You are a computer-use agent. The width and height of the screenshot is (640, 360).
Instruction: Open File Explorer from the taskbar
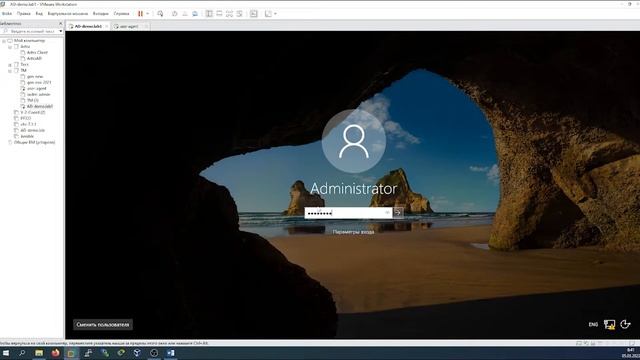(x=39, y=353)
